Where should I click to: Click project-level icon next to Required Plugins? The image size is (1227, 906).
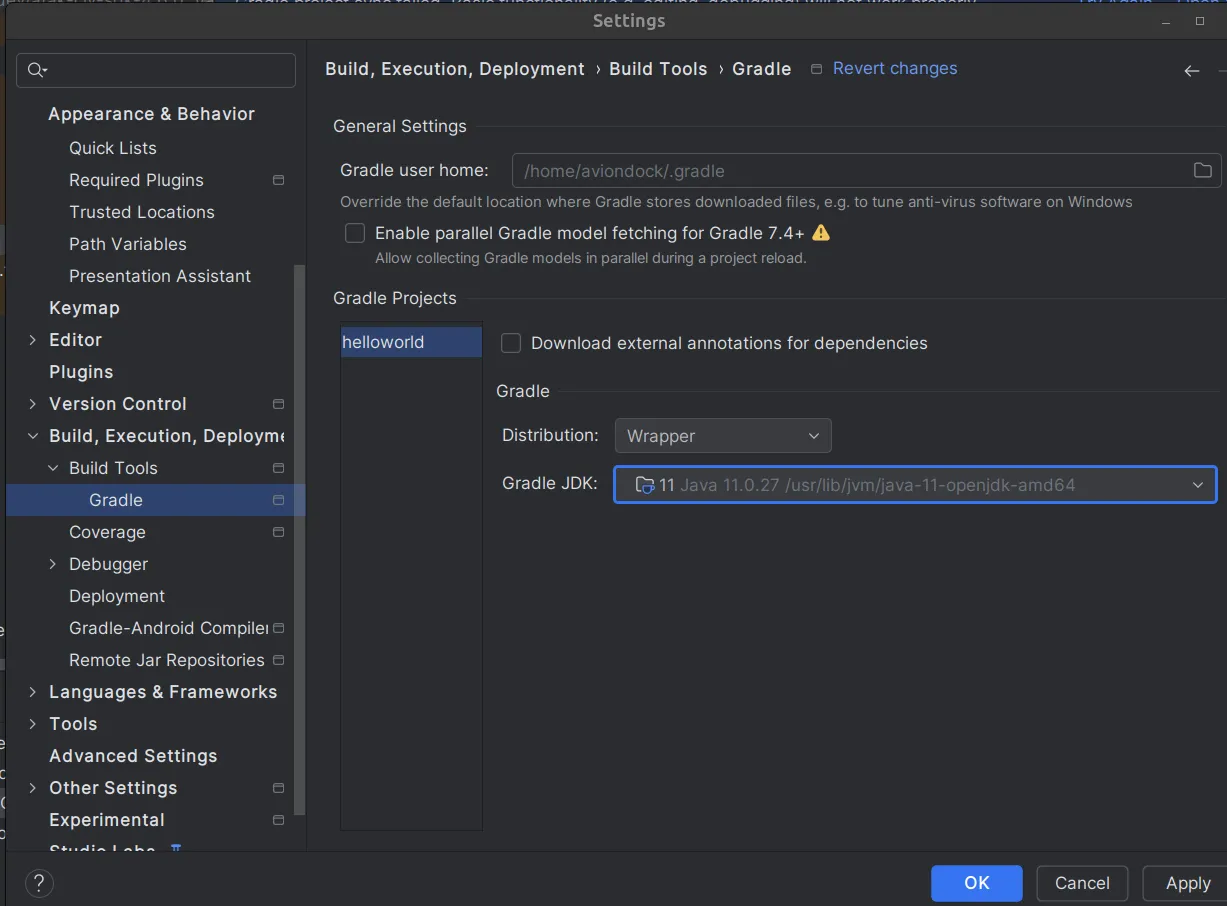point(278,180)
